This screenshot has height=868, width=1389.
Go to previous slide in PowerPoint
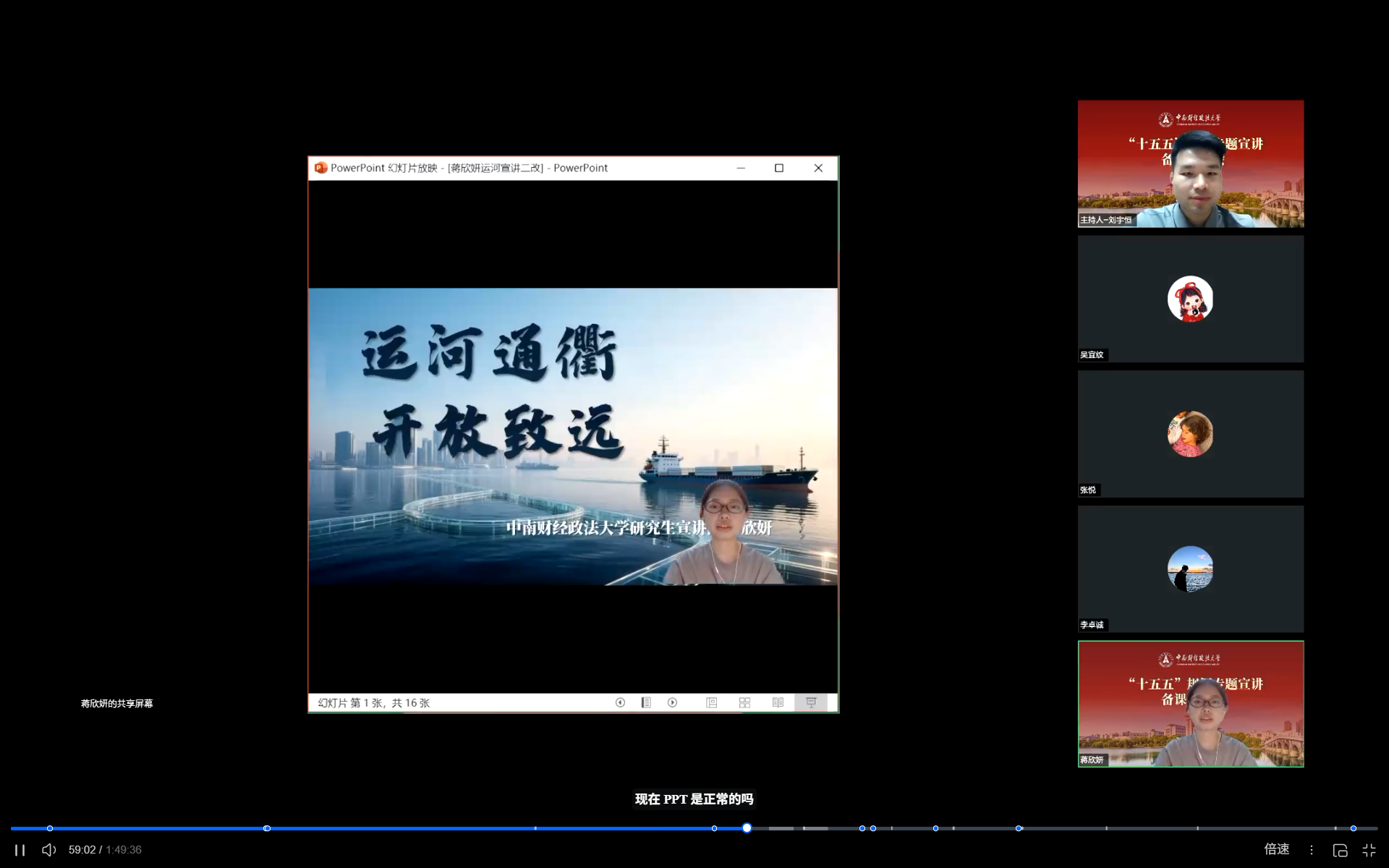pos(620,702)
